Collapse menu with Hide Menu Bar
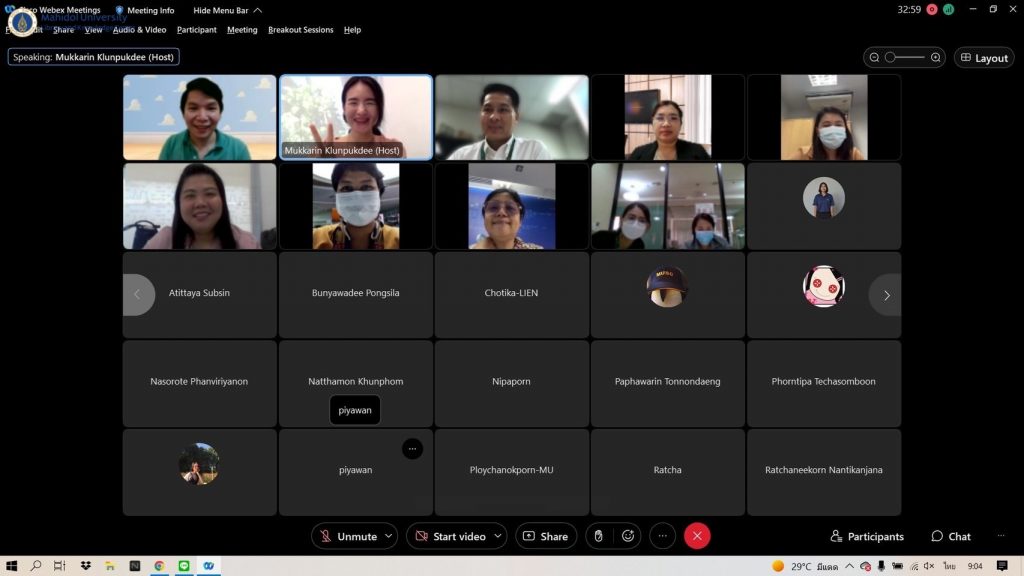 [x=227, y=10]
